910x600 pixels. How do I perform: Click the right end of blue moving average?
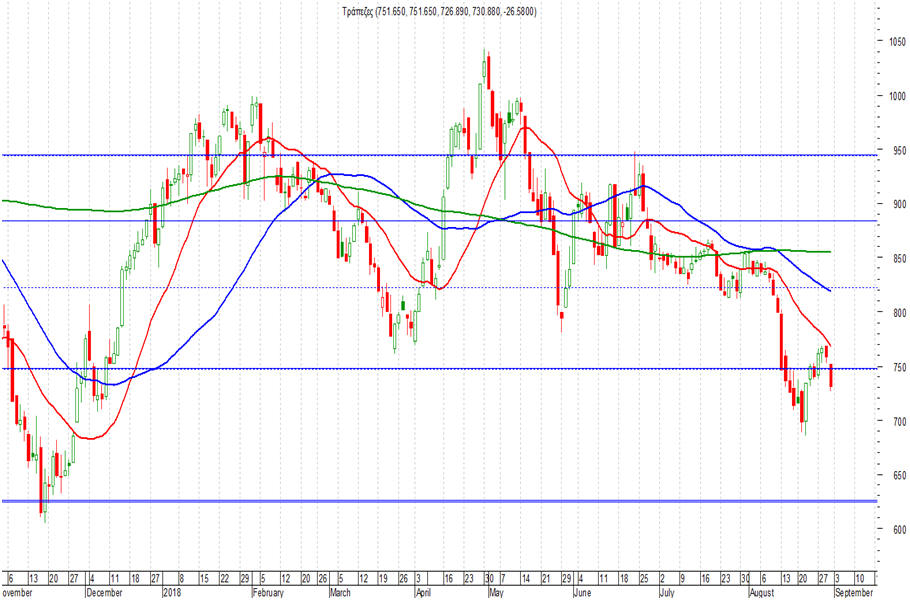pyautogui.click(x=831, y=291)
